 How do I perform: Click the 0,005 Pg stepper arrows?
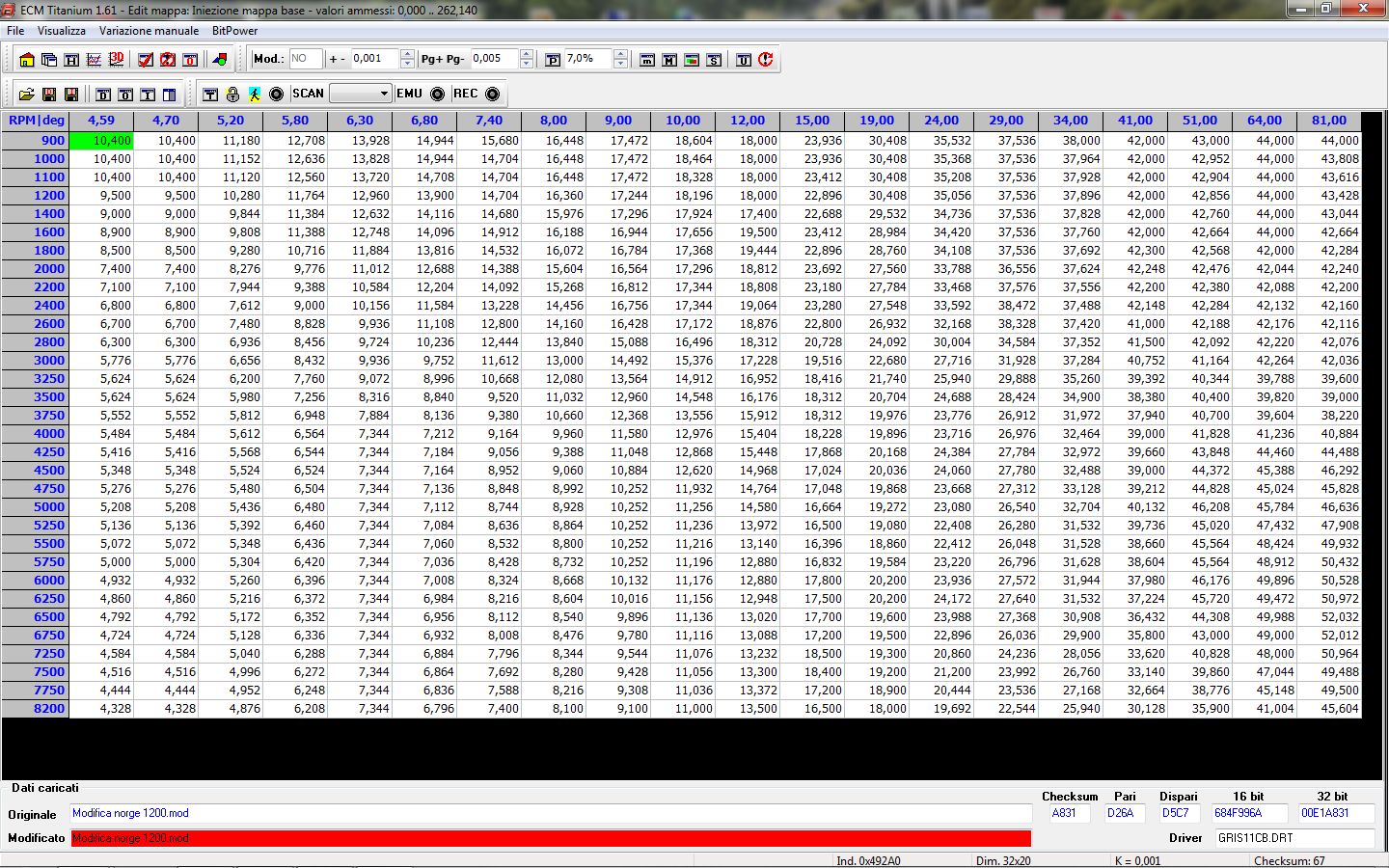[x=527, y=59]
